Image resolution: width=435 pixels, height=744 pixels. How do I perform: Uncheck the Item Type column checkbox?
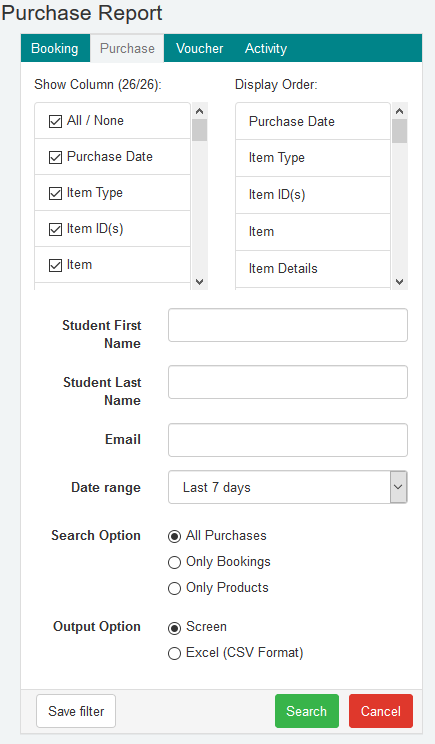(56, 193)
